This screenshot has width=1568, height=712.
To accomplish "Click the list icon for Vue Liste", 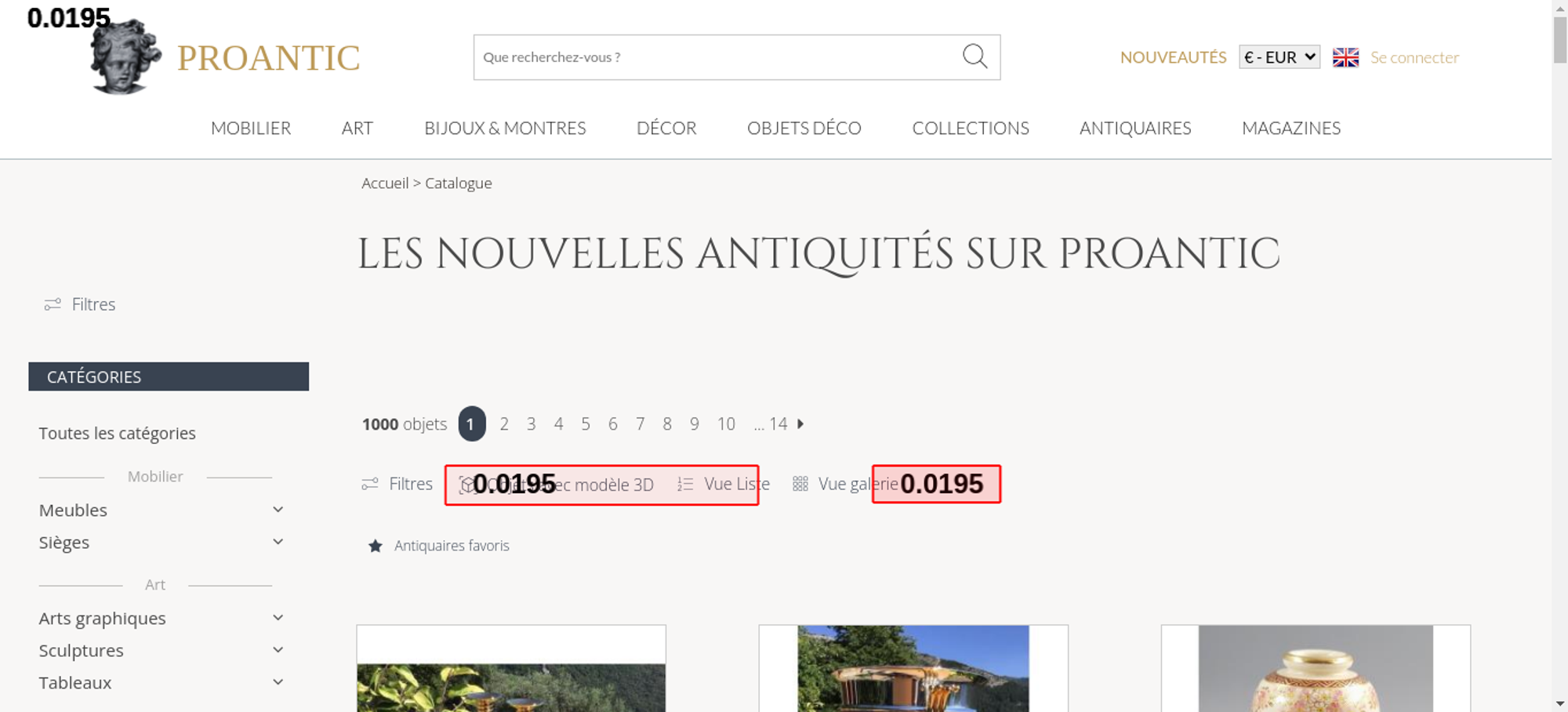I will click(x=685, y=485).
